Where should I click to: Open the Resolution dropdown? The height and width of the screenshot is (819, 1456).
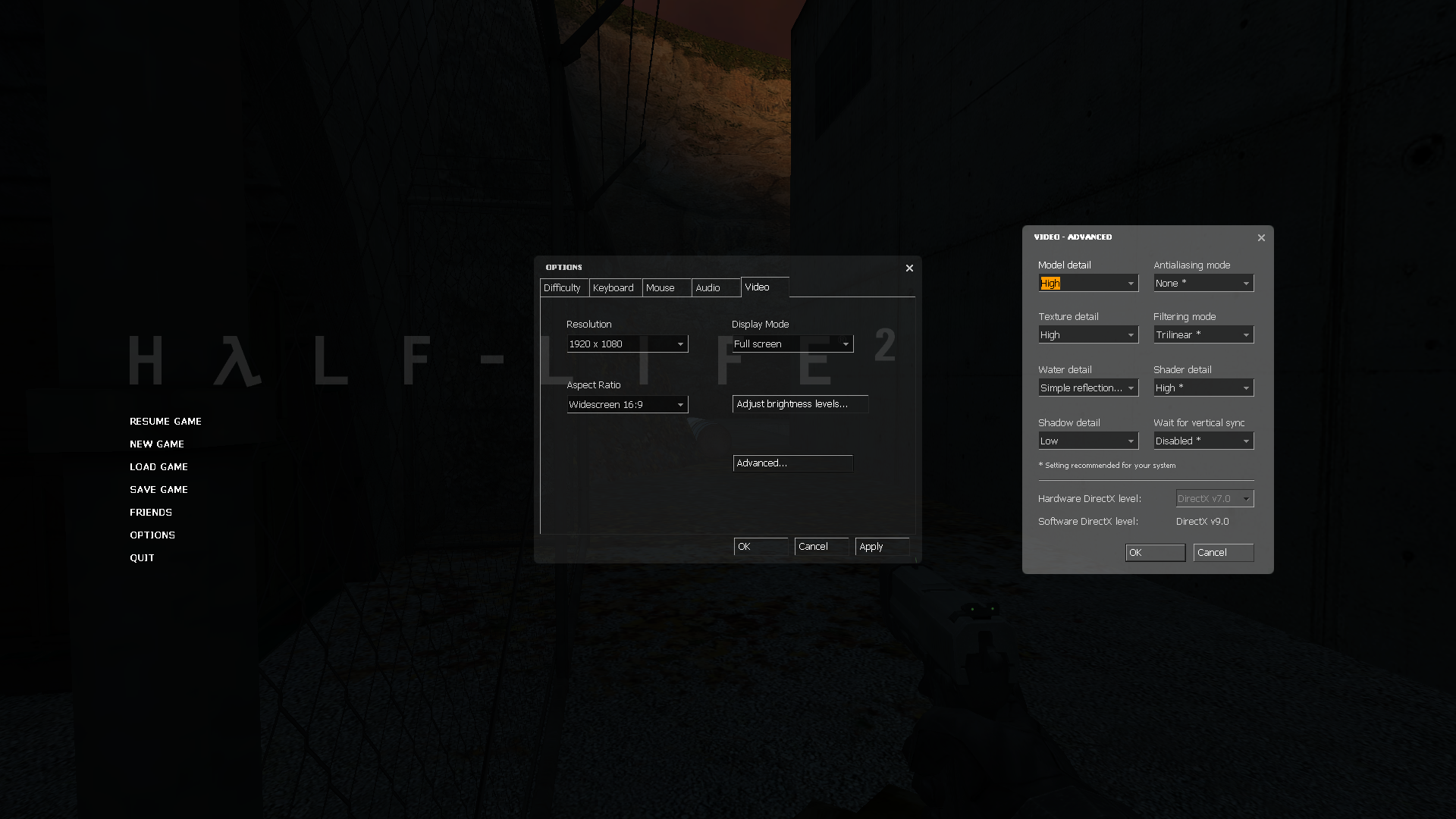pyautogui.click(x=627, y=344)
